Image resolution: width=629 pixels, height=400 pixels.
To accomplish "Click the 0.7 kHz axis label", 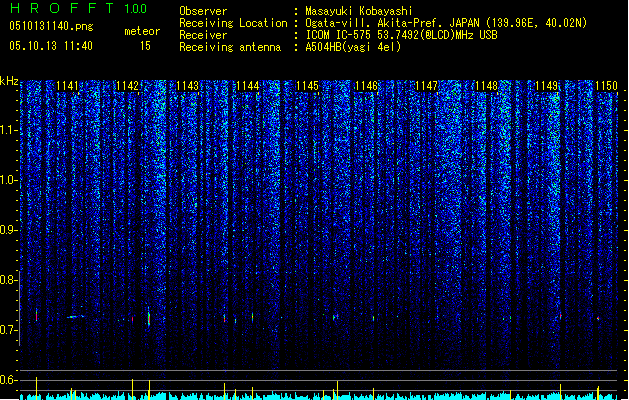I will 9,330.
